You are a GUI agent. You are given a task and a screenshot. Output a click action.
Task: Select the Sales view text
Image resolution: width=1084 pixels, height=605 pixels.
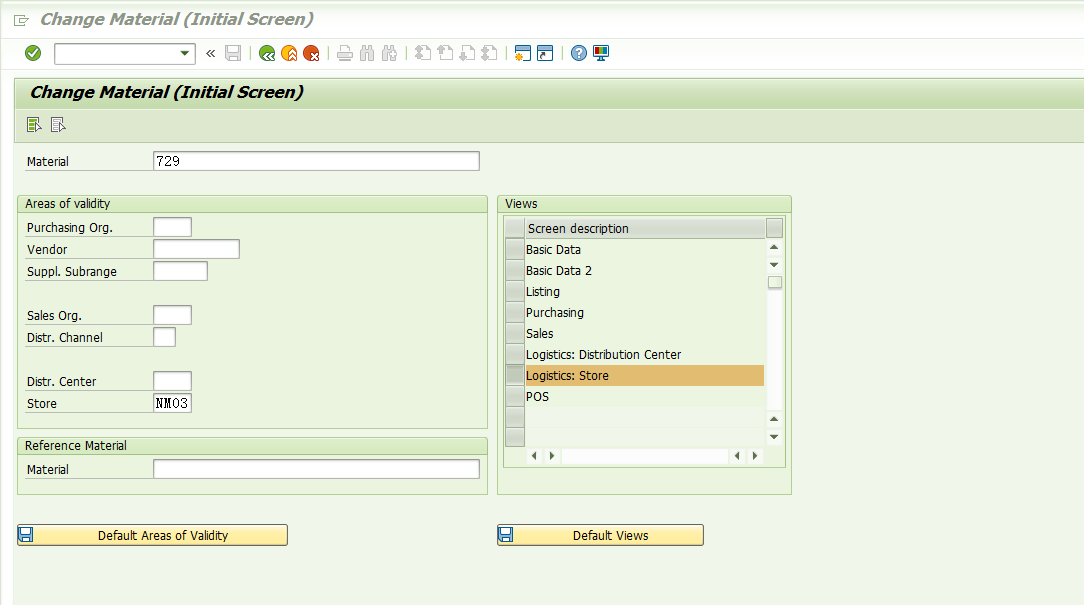click(539, 333)
